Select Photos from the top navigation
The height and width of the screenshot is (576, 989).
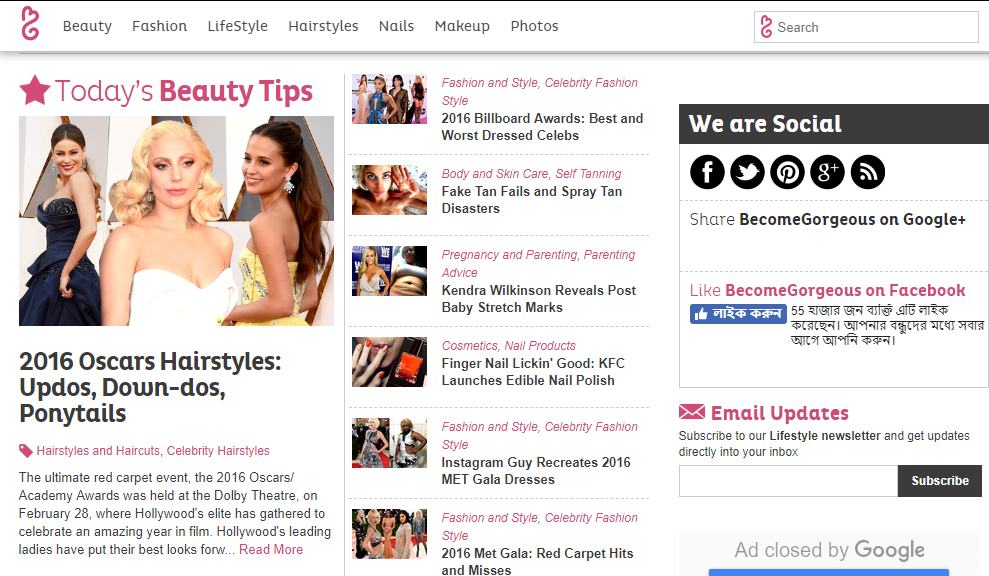pos(534,27)
